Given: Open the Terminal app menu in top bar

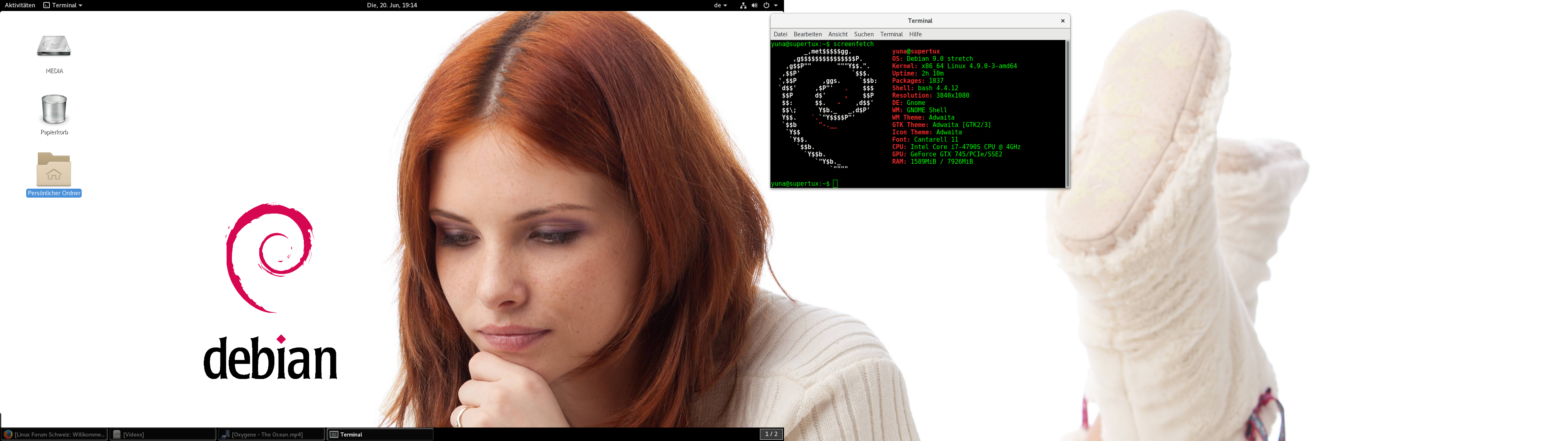Looking at the screenshot, I should coord(63,5).
